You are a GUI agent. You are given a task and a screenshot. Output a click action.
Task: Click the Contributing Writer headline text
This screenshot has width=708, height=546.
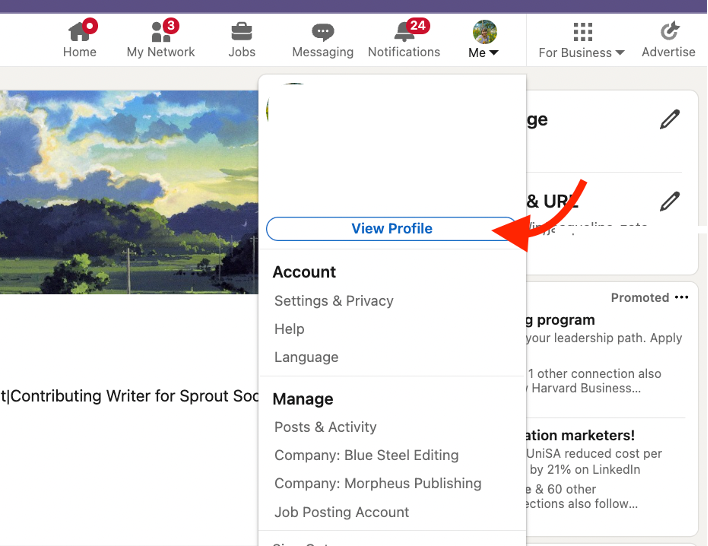coord(129,396)
